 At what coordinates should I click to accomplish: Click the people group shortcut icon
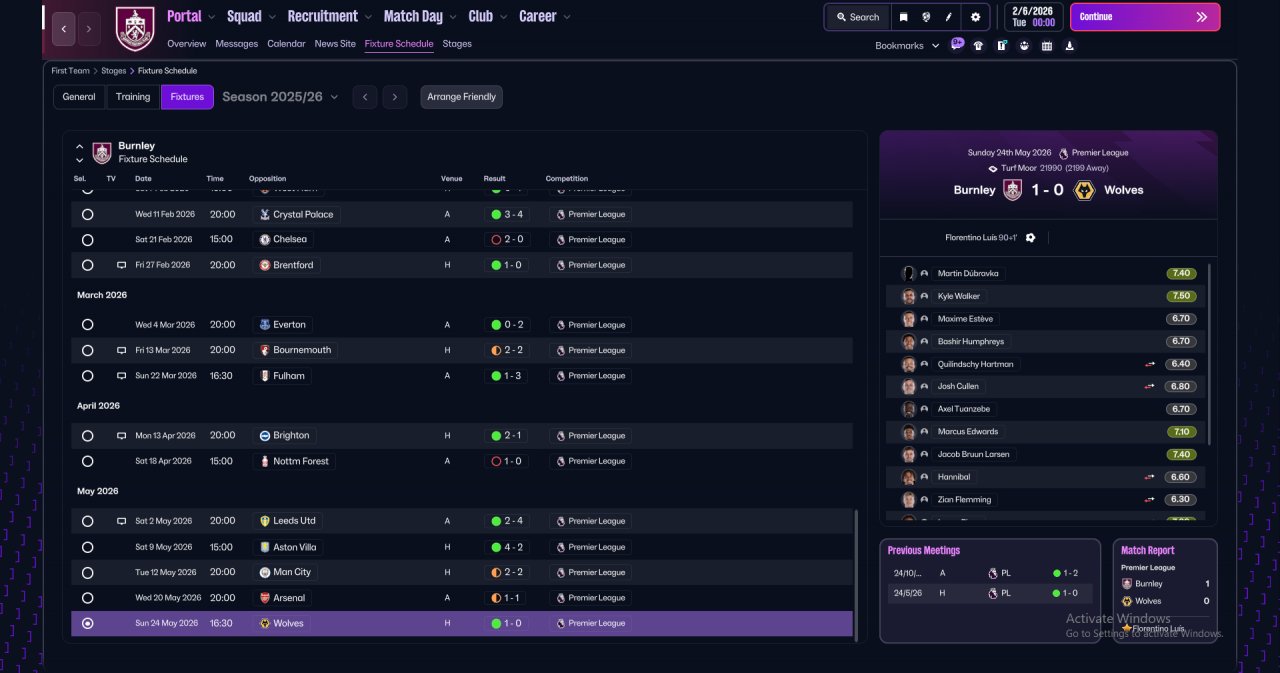pyautogui.click(x=1024, y=45)
